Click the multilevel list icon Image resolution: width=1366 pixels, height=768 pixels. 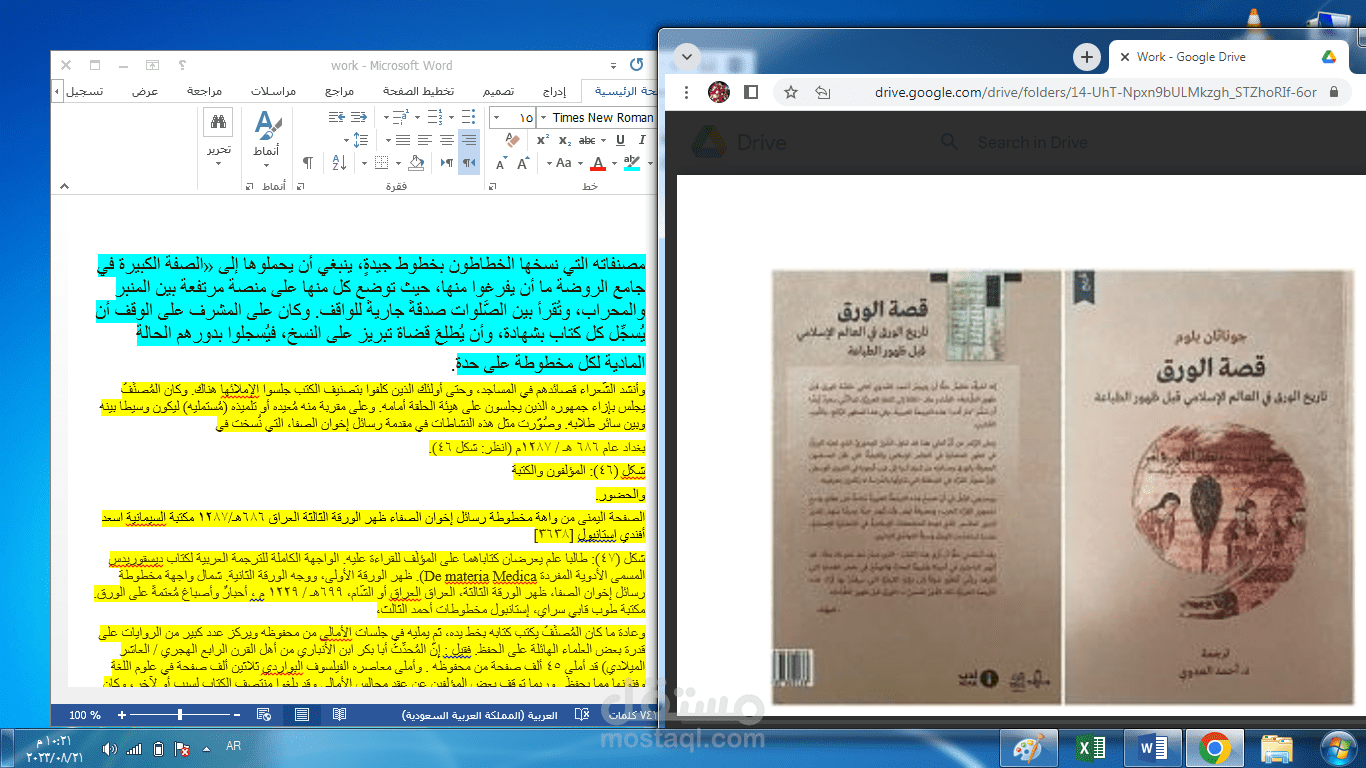tap(401, 117)
